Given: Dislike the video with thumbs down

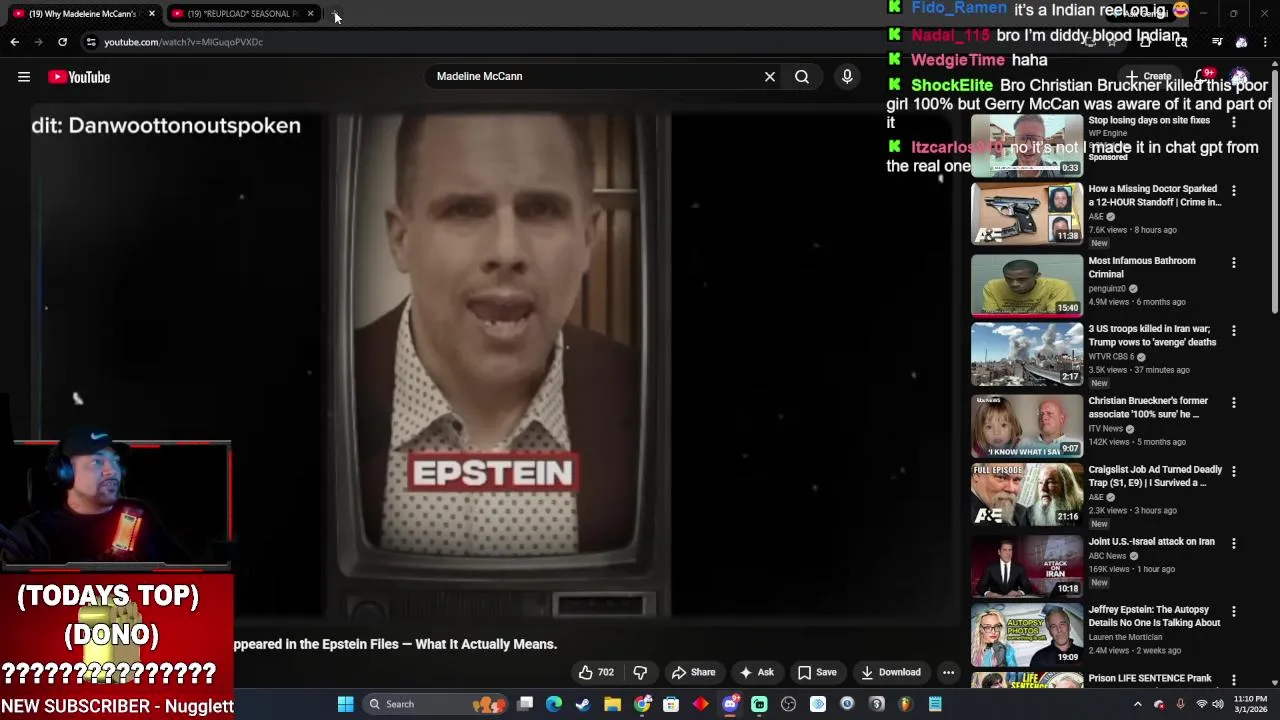Looking at the screenshot, I should coord(640,672).
